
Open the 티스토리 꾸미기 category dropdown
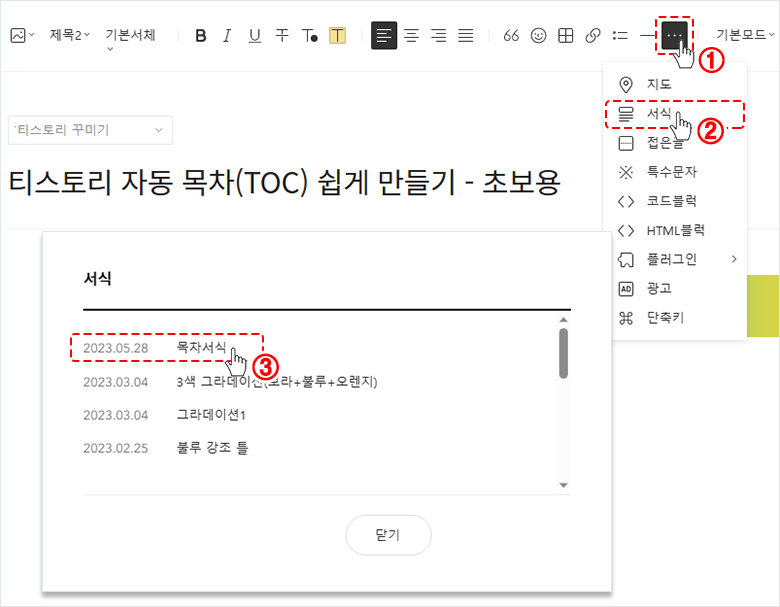click(x=91, y=130)
